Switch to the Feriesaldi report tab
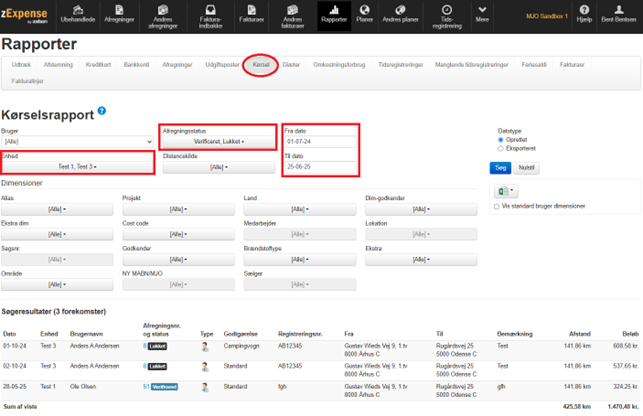The image size is (643, 416). (x=534, y=65)
